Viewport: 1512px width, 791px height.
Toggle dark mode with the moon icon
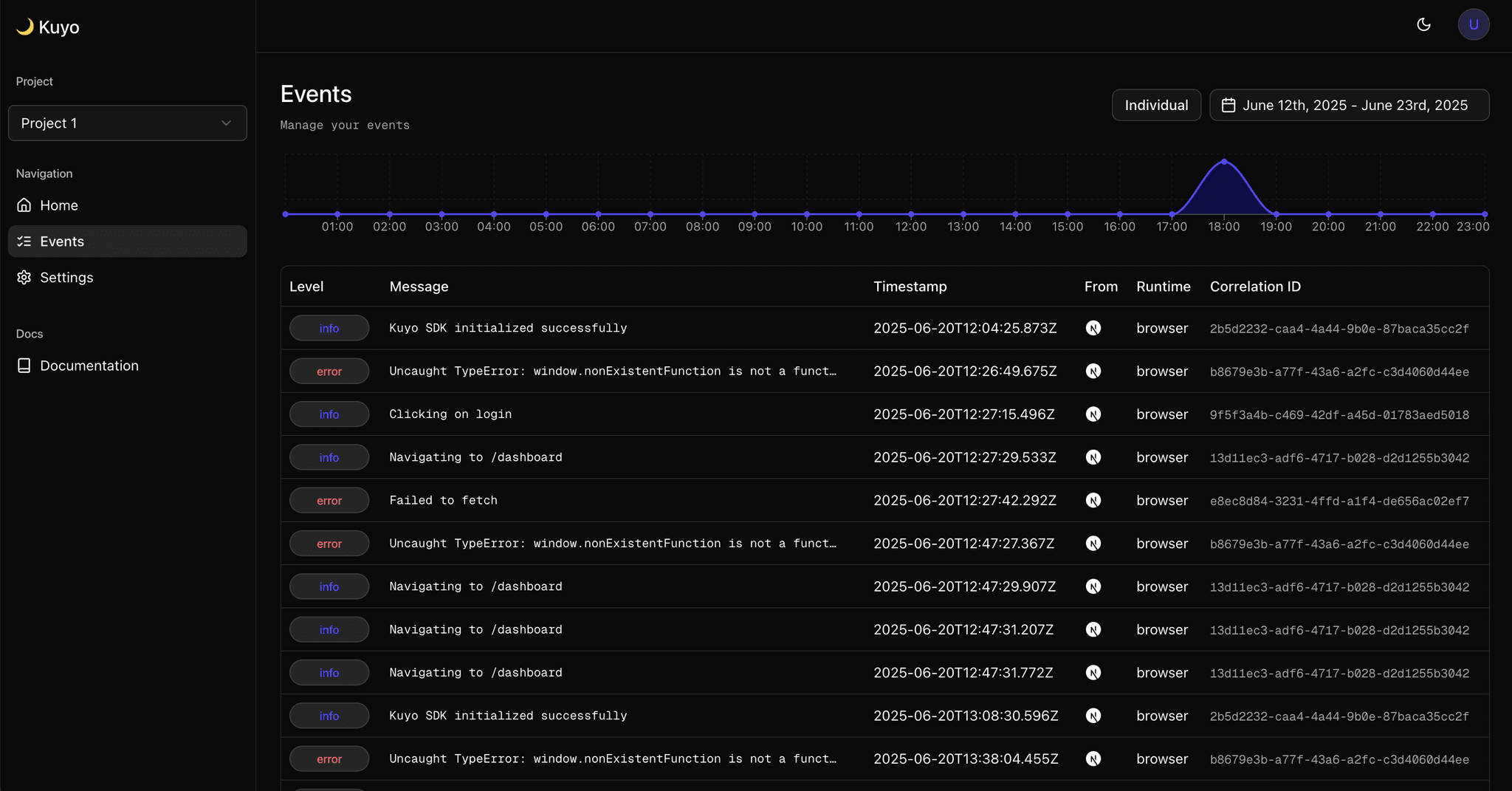(x=1423, y=24)
